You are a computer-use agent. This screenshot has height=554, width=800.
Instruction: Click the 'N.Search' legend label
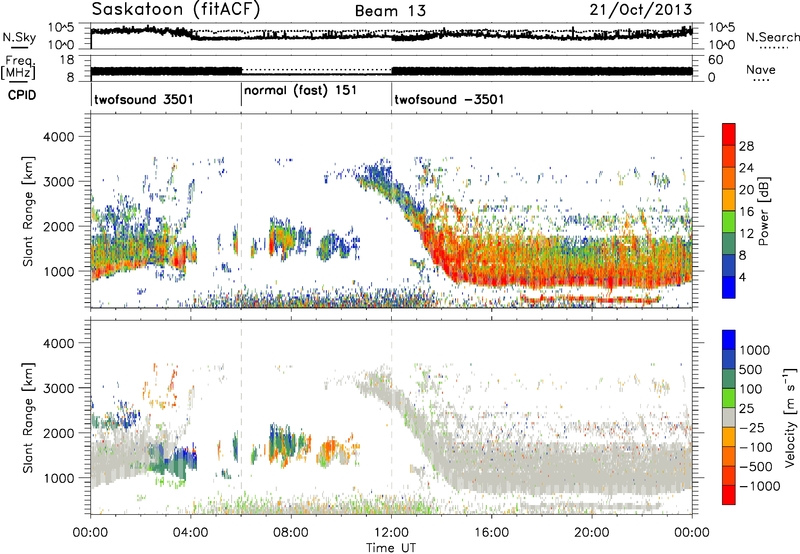pos(772,37)
